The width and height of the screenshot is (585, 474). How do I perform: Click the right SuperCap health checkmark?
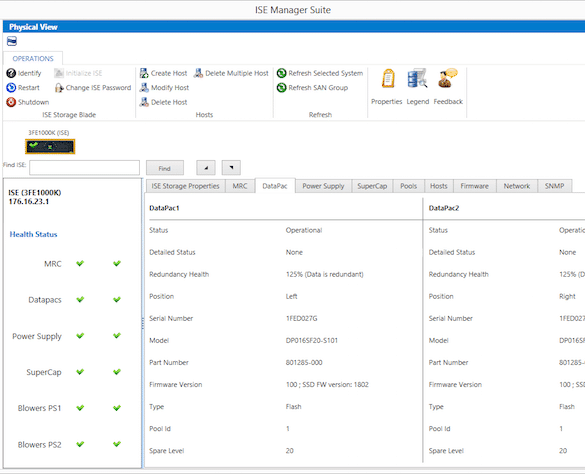[x=117, y=372]
